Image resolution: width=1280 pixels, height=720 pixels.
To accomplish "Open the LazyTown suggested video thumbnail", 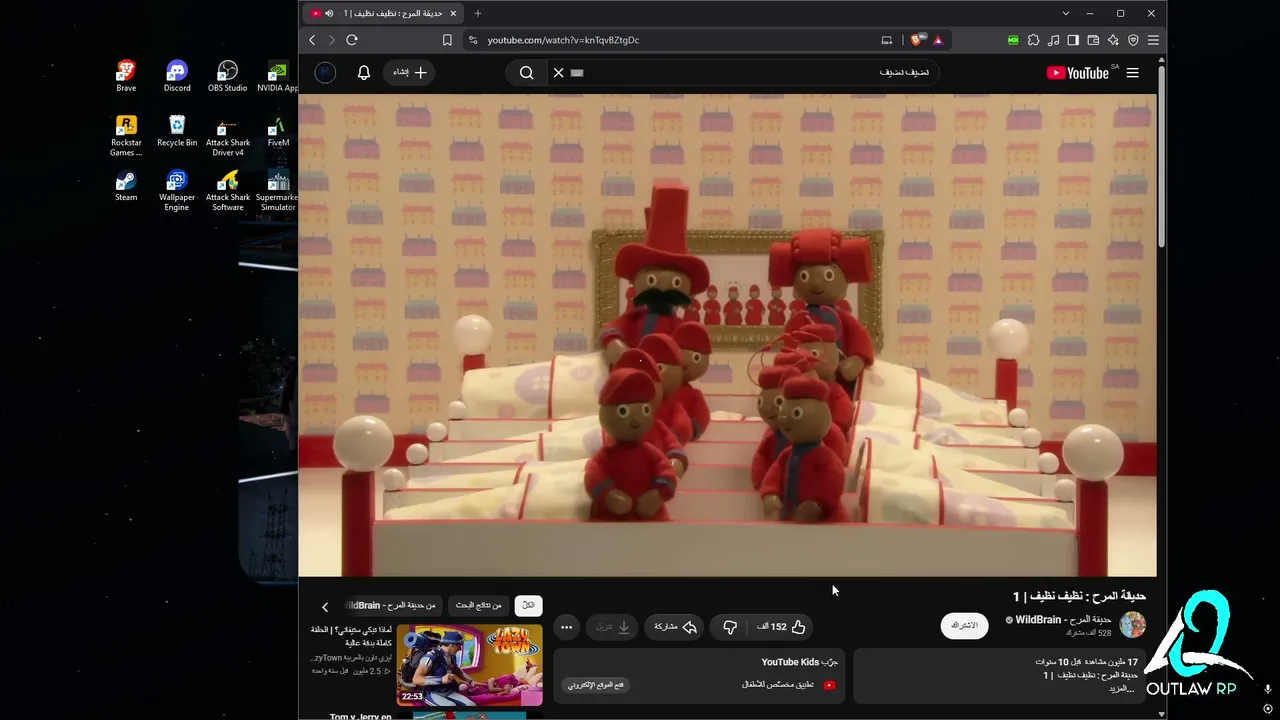I will [x=470, y=665].
